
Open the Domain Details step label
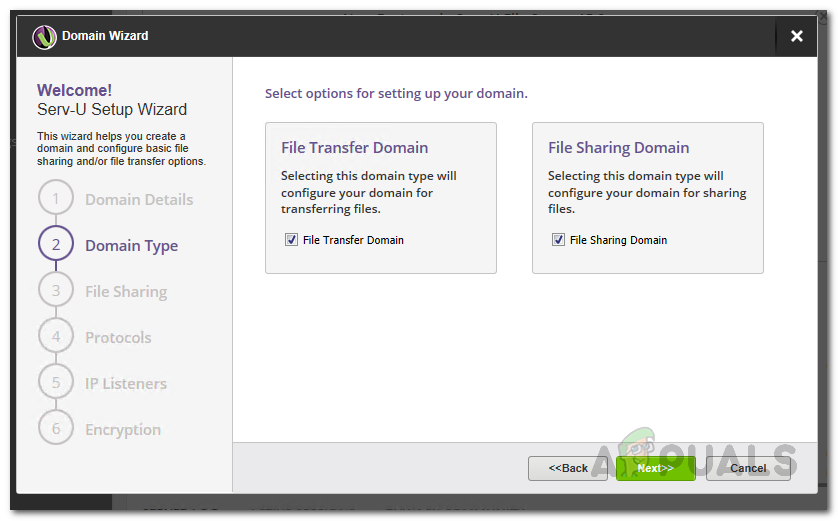[139, 199]
